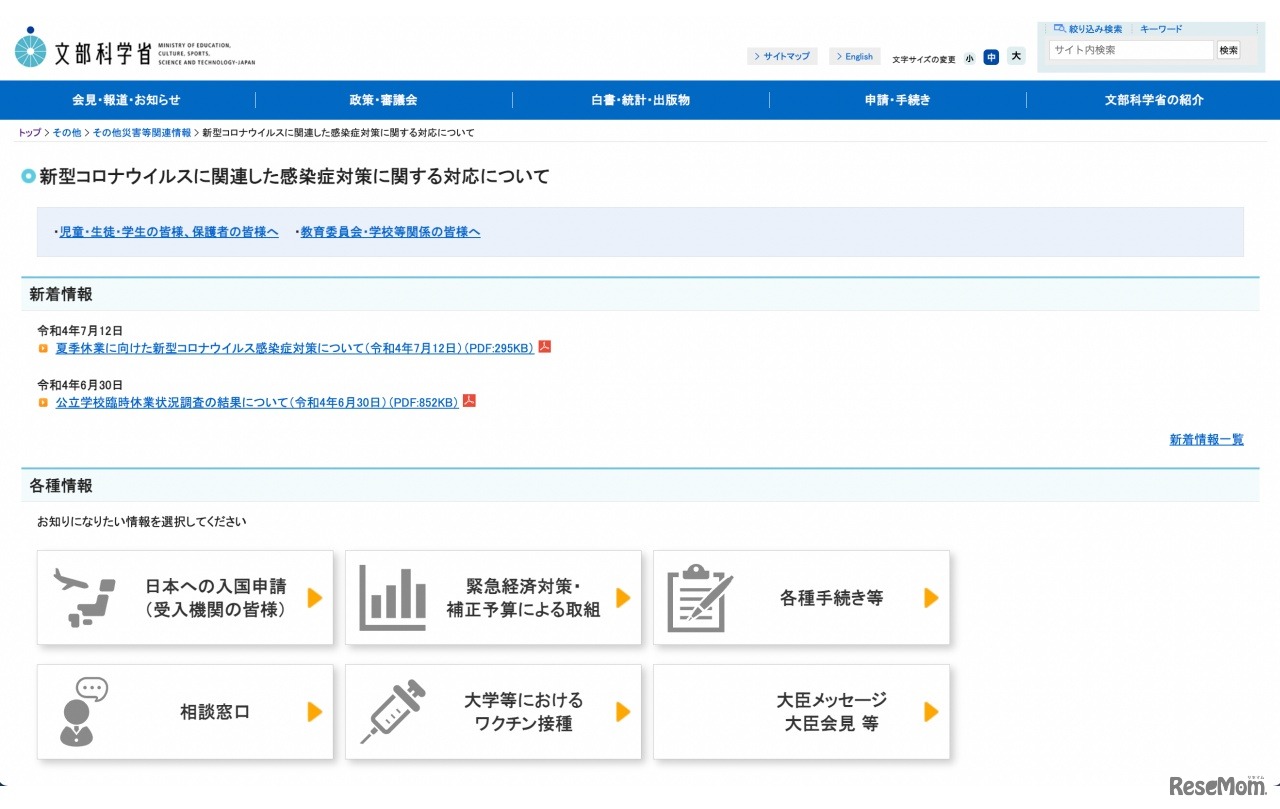This screenshot has width=1280, height=809.
Task: Open the clipboard procedures icon
Action: tap(699, 596)
